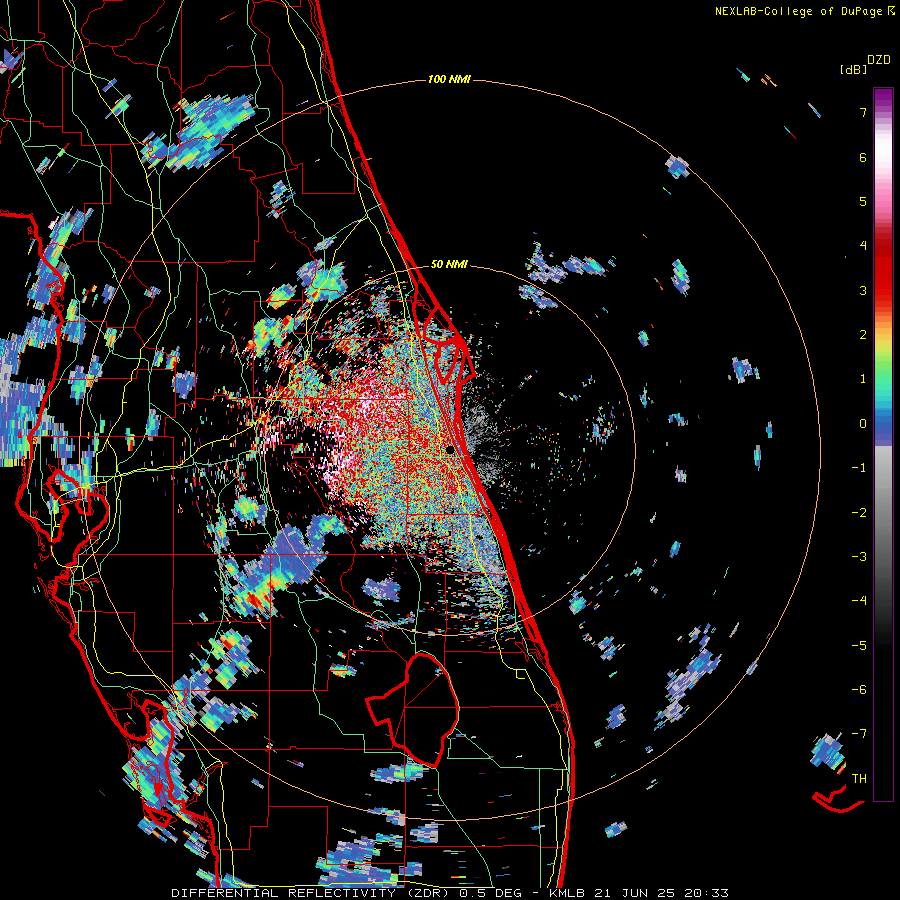The width and height of the screenshot is (900, 900).
Task: Click the -7 value on color scale
Action: [x=859, y=734]
